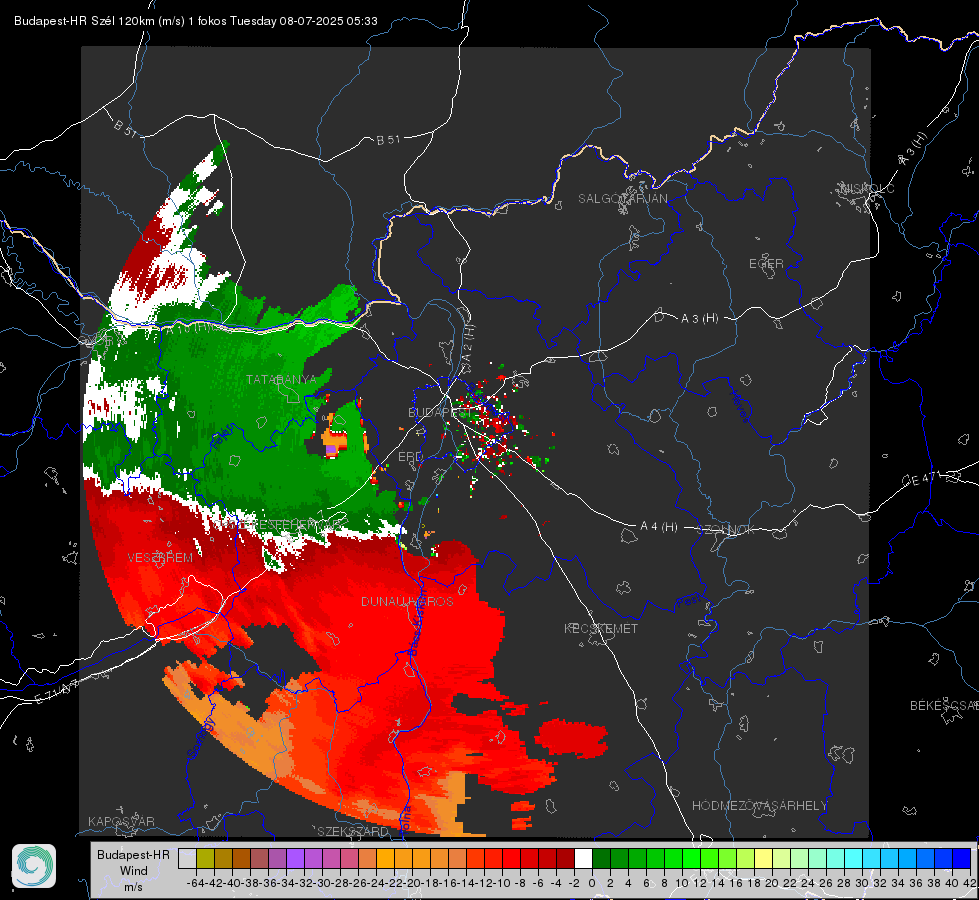Click the A 4 (H) road label
The width and height of the screenshot is (979, 900).
pos(659,527)
